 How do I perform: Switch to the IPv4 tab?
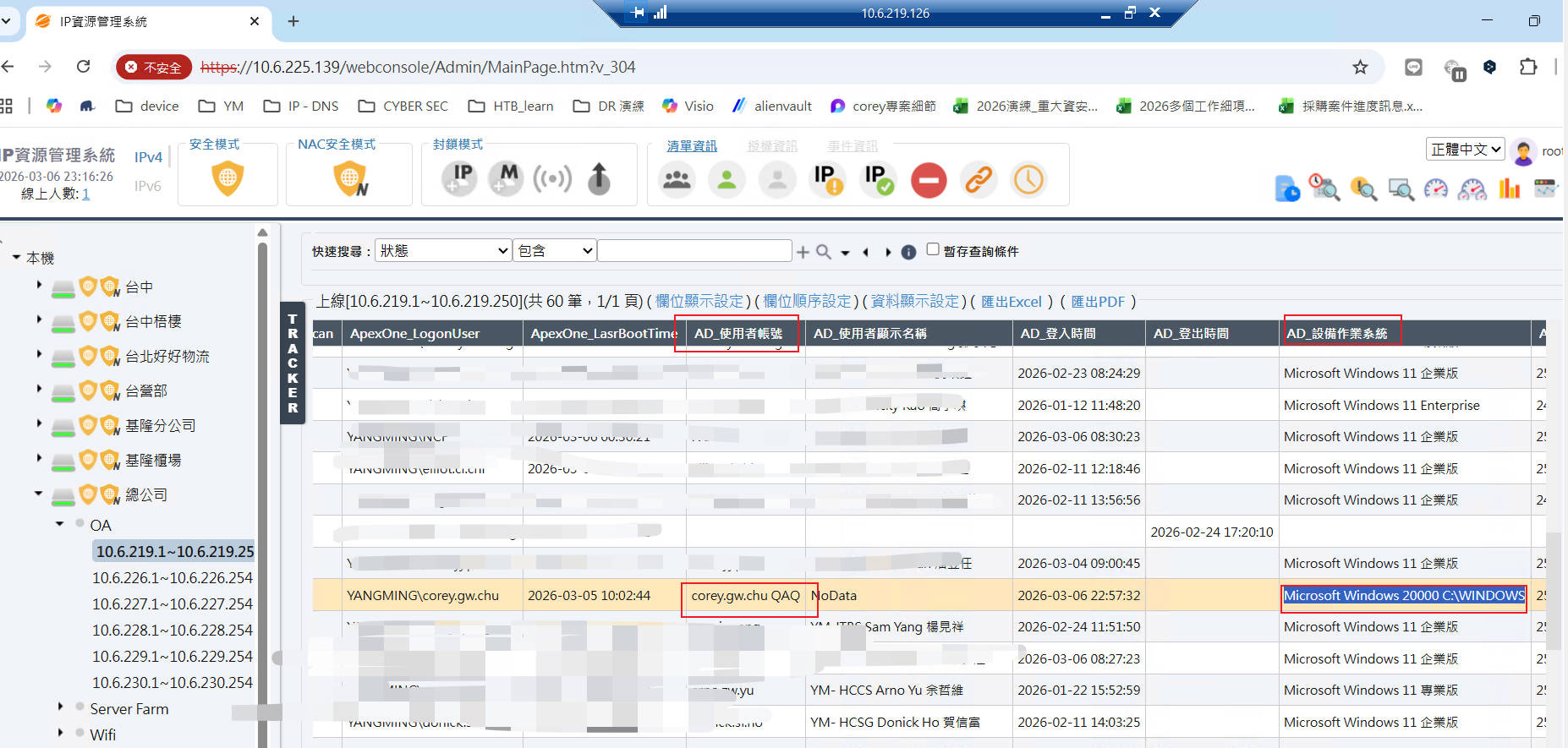148,157
